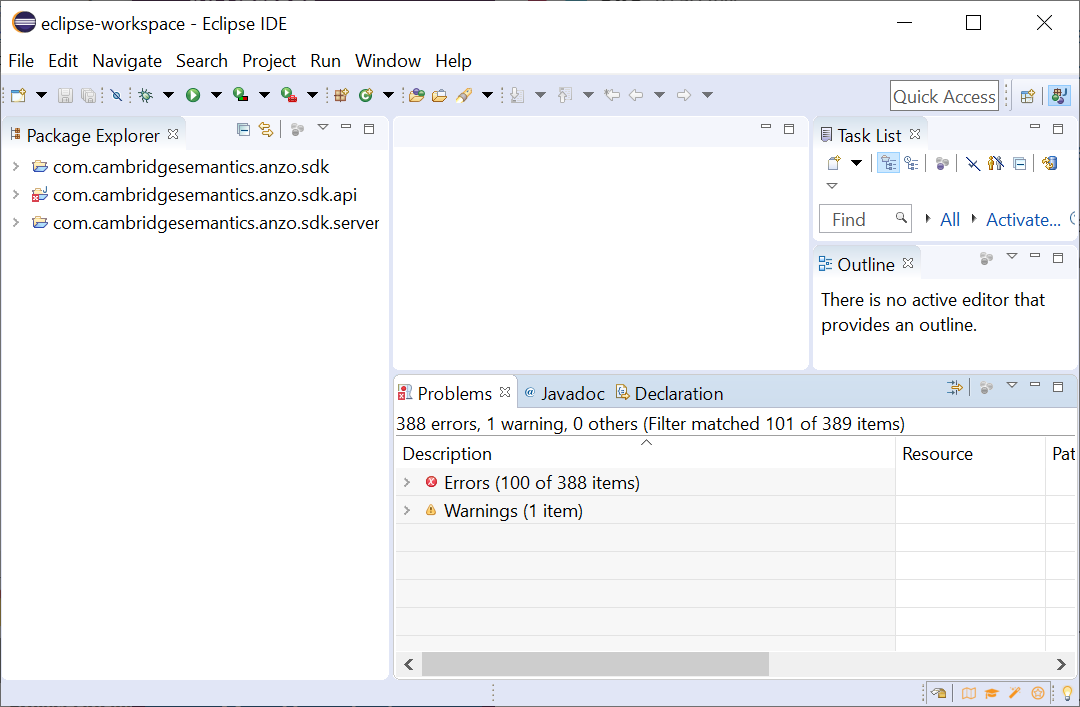
Task: Click the New Java Package icon
Action: [x=341, y=95]
